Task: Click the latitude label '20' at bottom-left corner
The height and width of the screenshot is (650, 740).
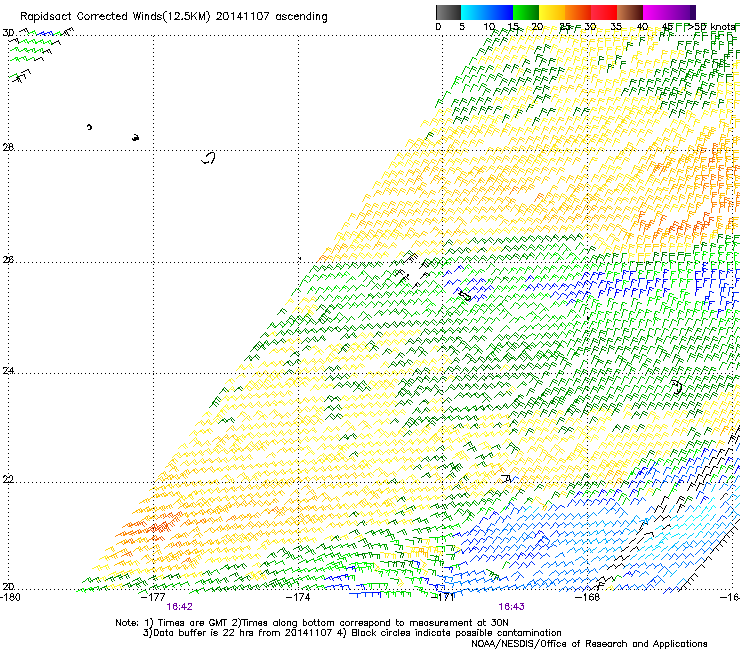Action: 8,587
